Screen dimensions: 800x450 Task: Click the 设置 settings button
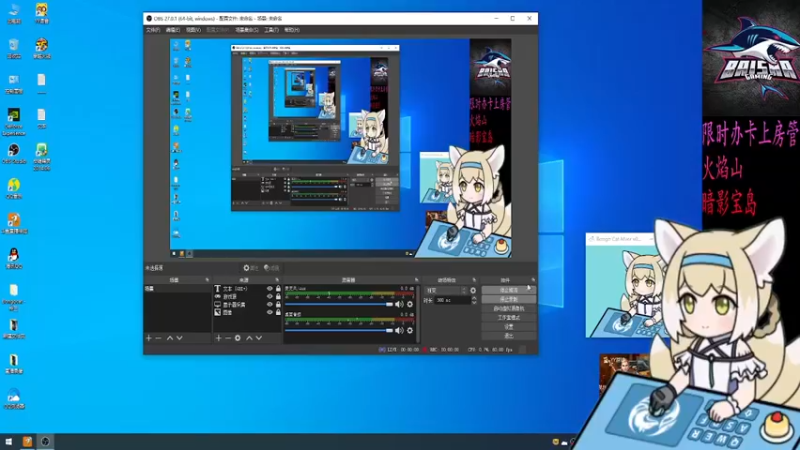(x=509, y=327)
